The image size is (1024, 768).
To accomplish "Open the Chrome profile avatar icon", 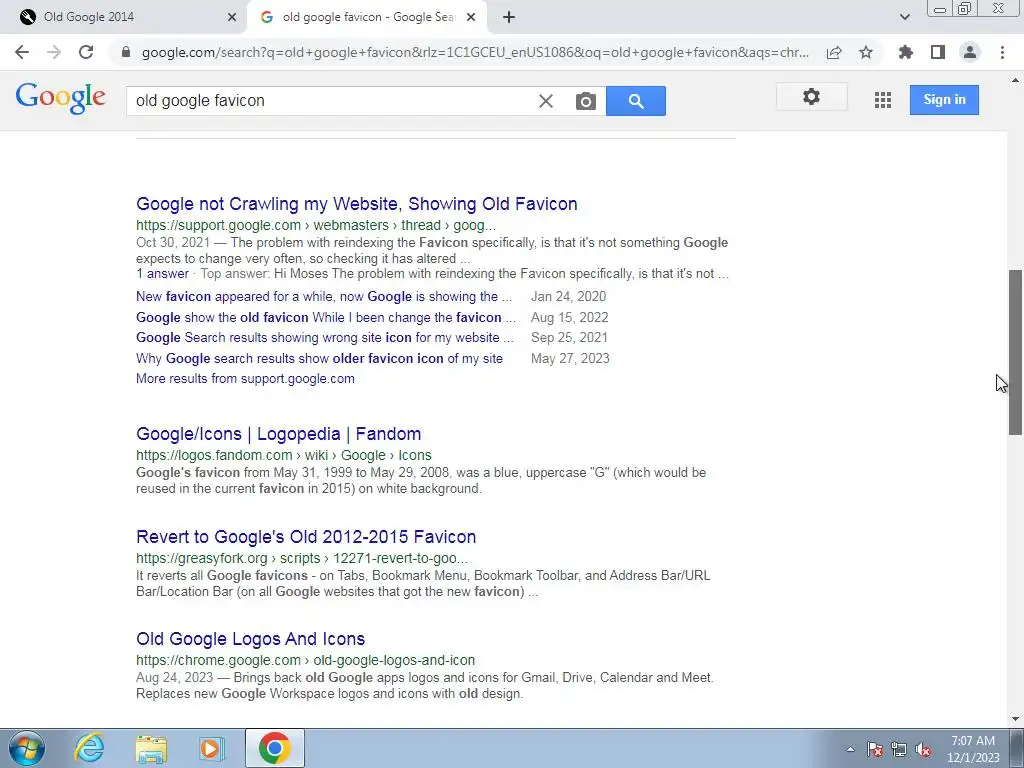I will pos(970,52).
